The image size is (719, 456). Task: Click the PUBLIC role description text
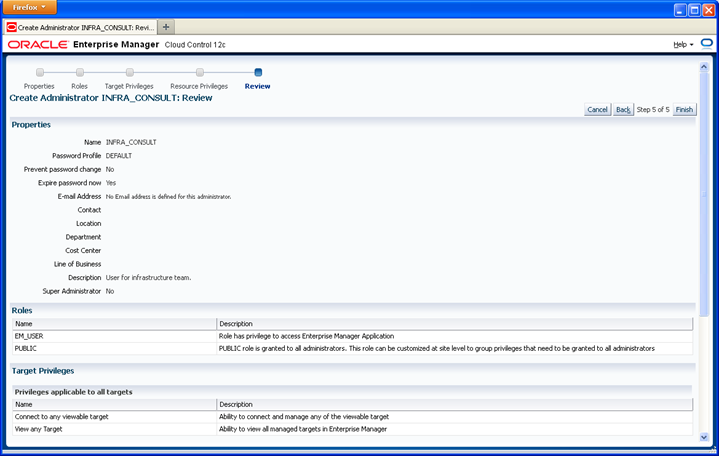437,349
